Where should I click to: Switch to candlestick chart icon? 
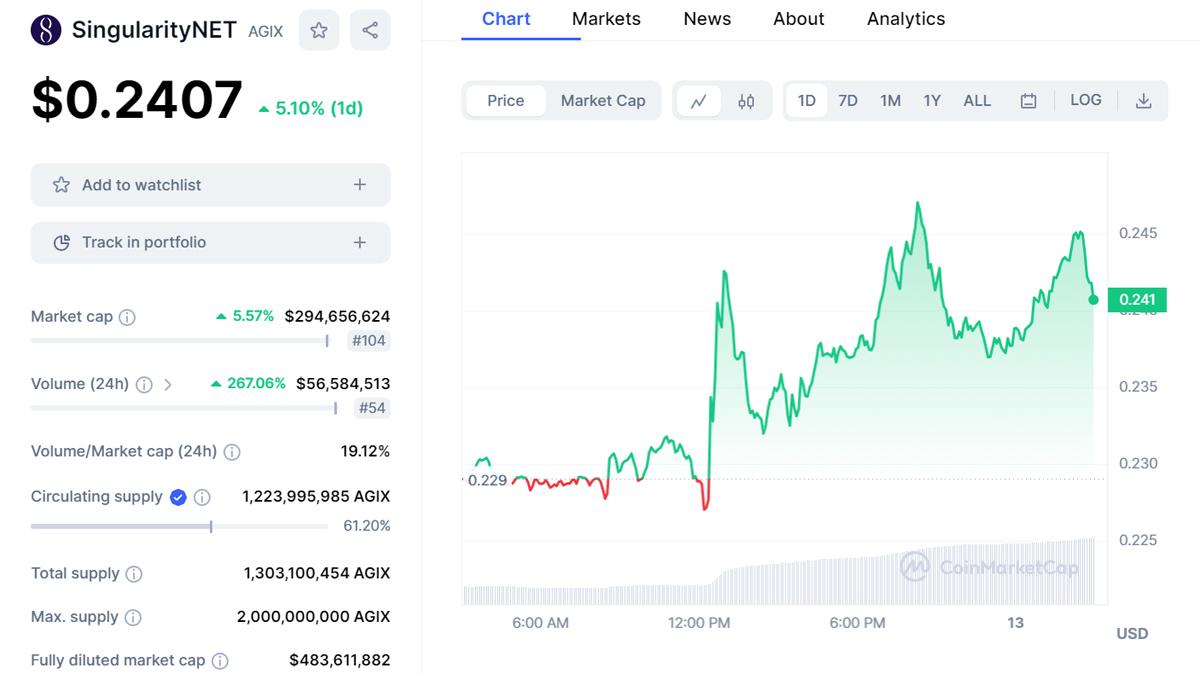pyautogui.click(x=746, y=101)
